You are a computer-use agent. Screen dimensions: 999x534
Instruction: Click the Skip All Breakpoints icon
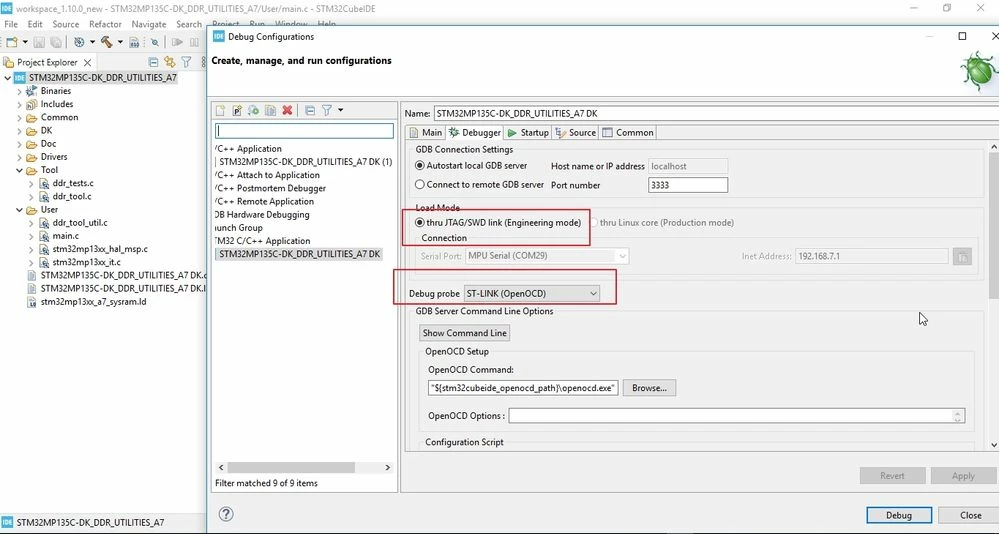click(155, 42)
